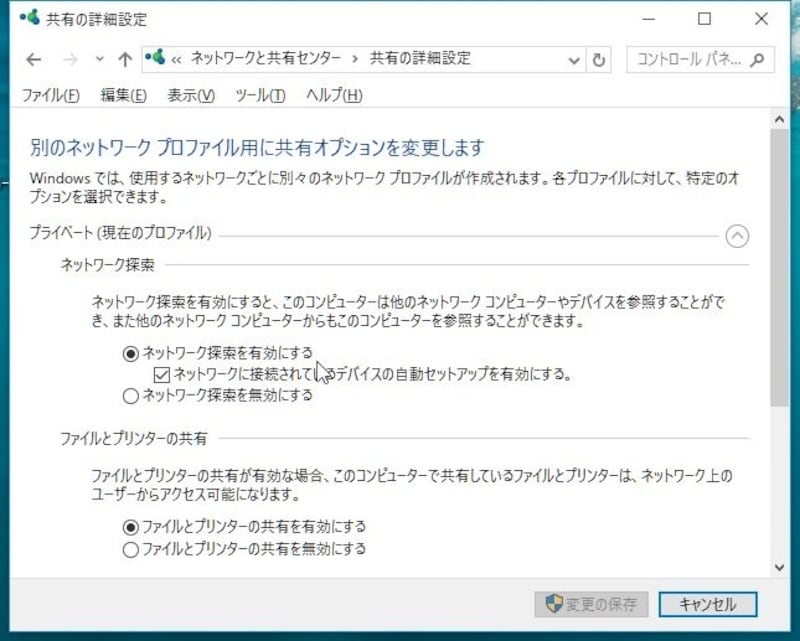Select ファイルとプリンターの共有を無効にする option
Screen dimensions: 800x641
point(131,550)
